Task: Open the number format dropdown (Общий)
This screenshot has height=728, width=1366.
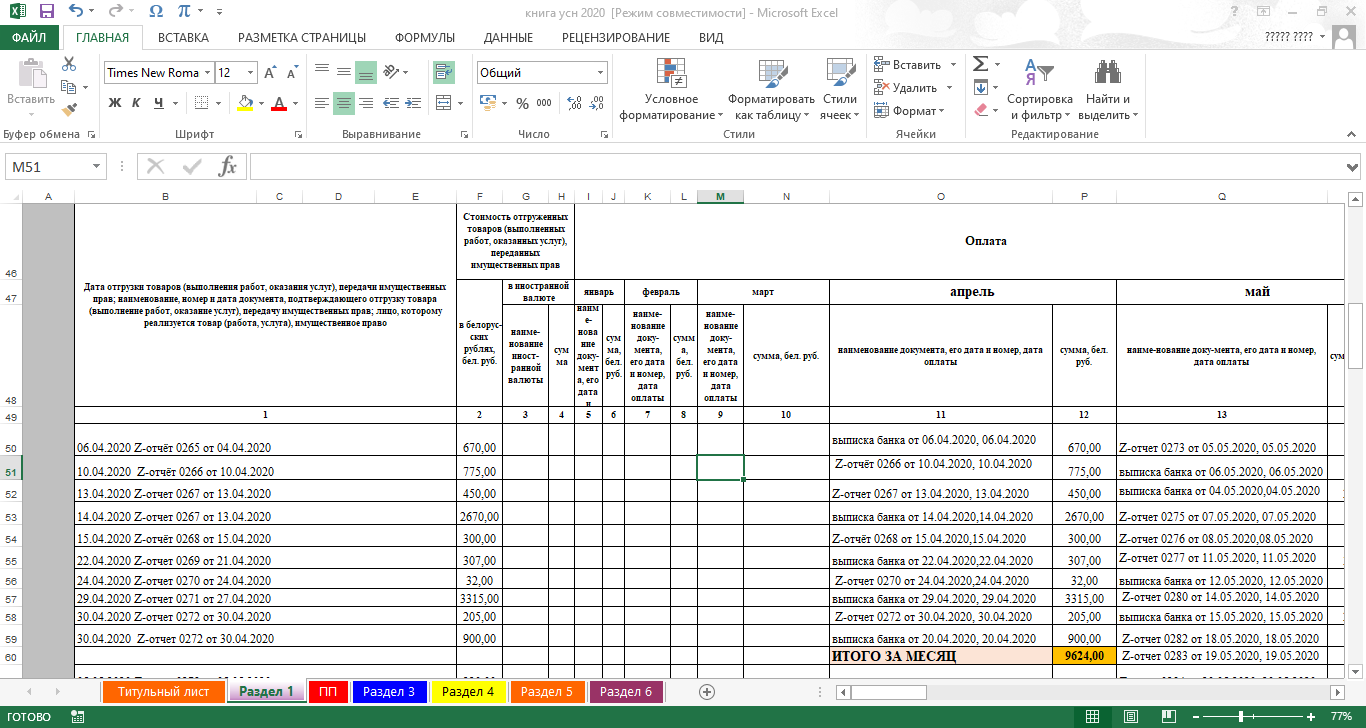Action: click(601, 73)
